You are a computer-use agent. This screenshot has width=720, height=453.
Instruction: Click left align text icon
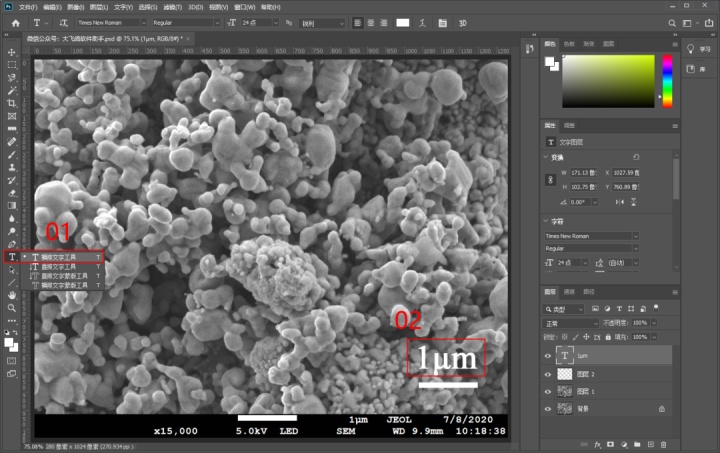click(358, 23)
